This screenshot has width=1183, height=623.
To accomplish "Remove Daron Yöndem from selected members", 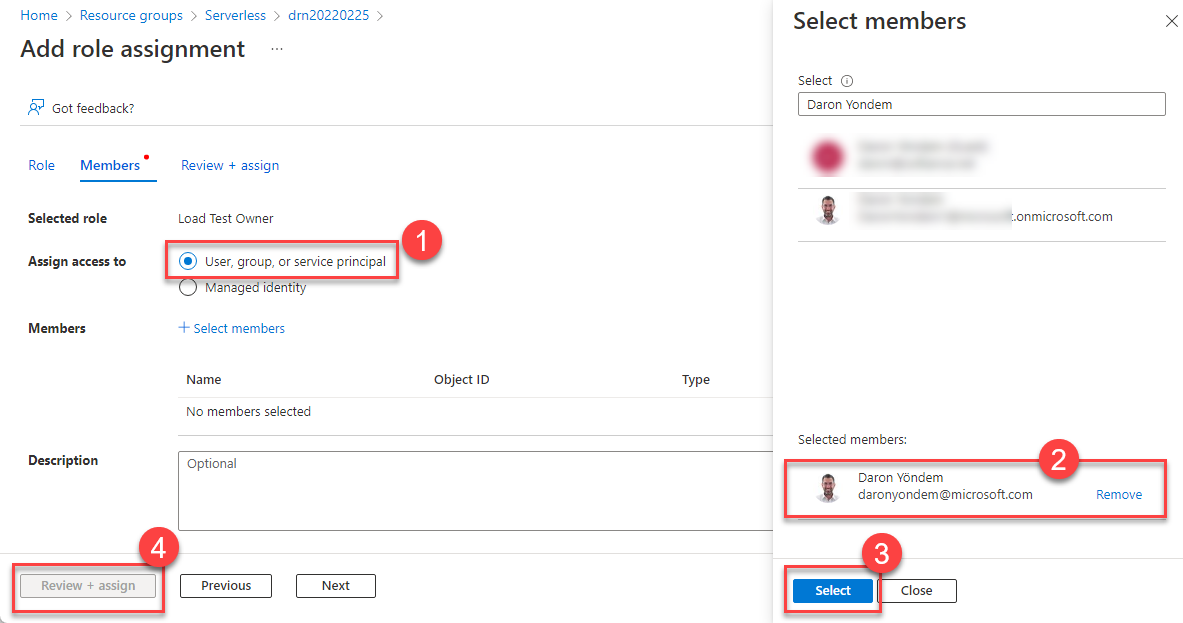I will pyautogui.click(x=1118, y=494).
